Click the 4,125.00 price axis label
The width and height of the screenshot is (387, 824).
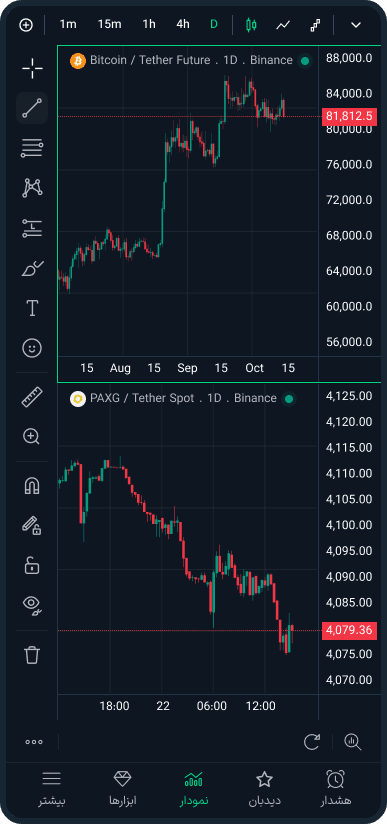tap(349, 396)
